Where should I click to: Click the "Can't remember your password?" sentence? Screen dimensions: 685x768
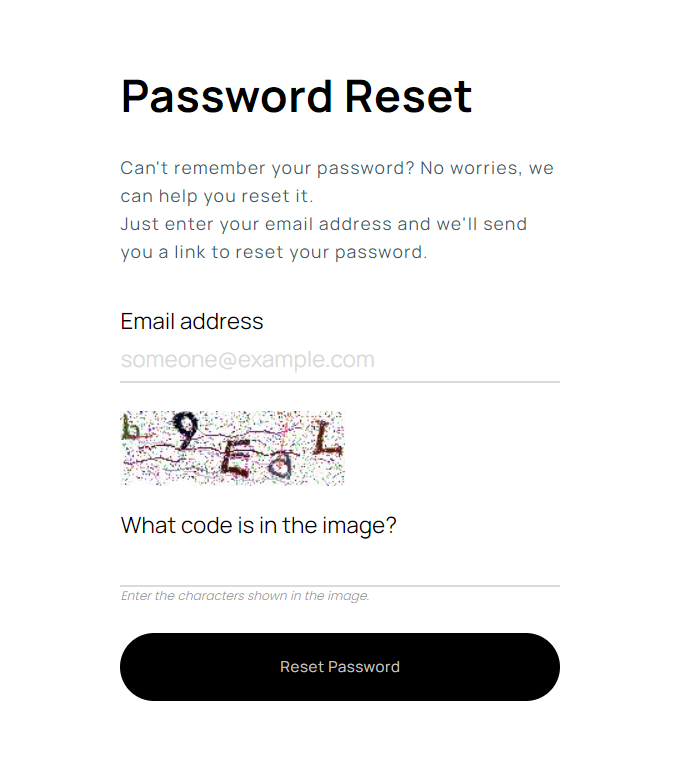click(267, 168)
